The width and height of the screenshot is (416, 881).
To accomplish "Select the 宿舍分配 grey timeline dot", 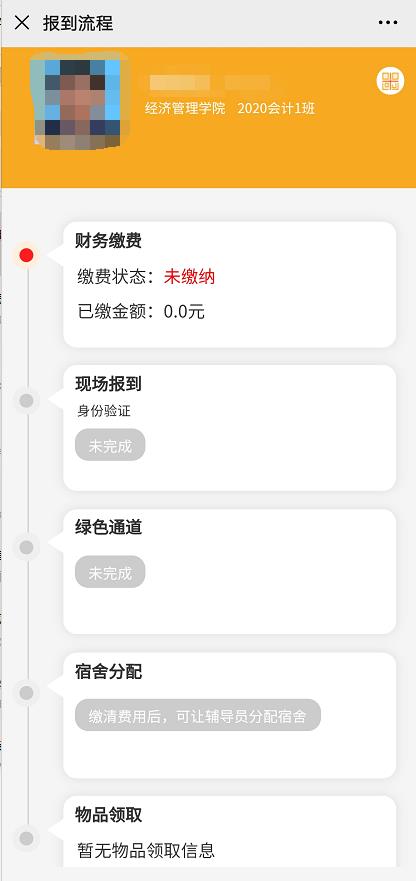I will click(x=26, y=693).
